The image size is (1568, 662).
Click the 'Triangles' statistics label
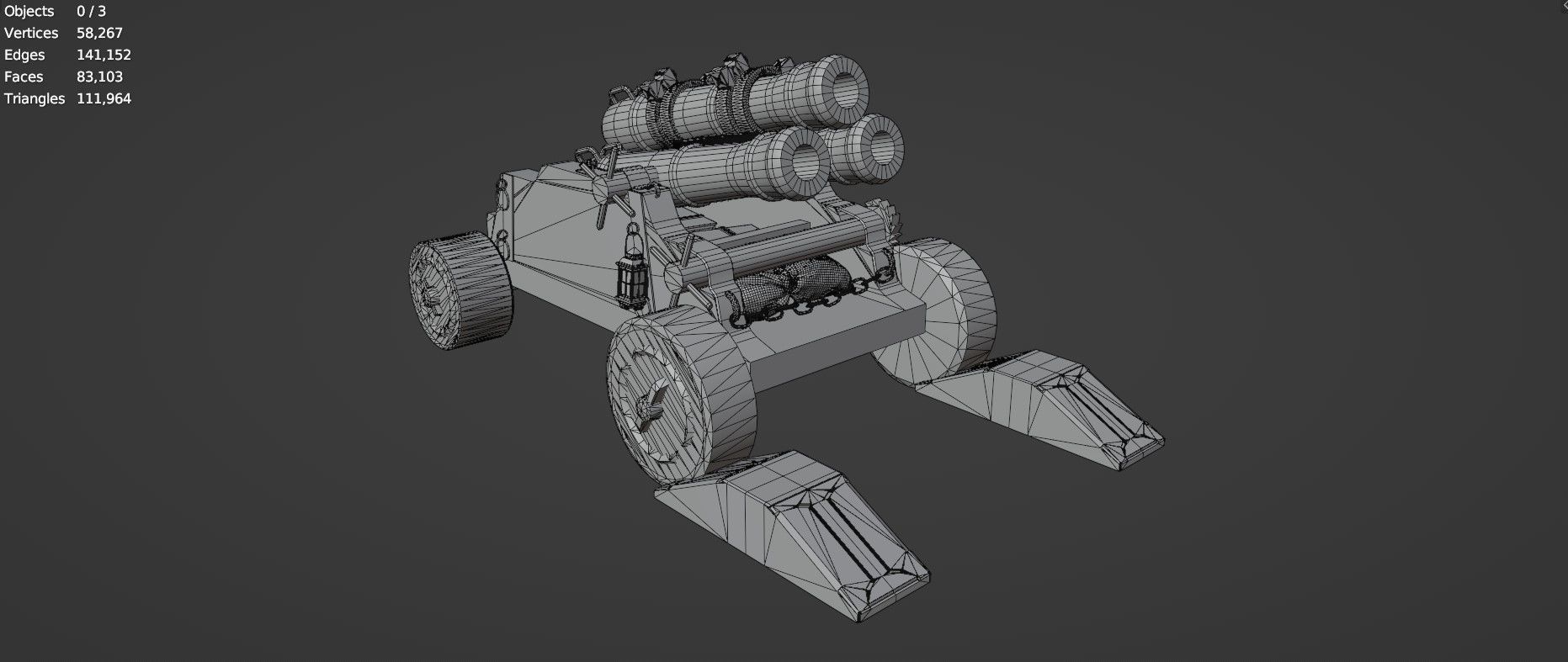point(35,98)
